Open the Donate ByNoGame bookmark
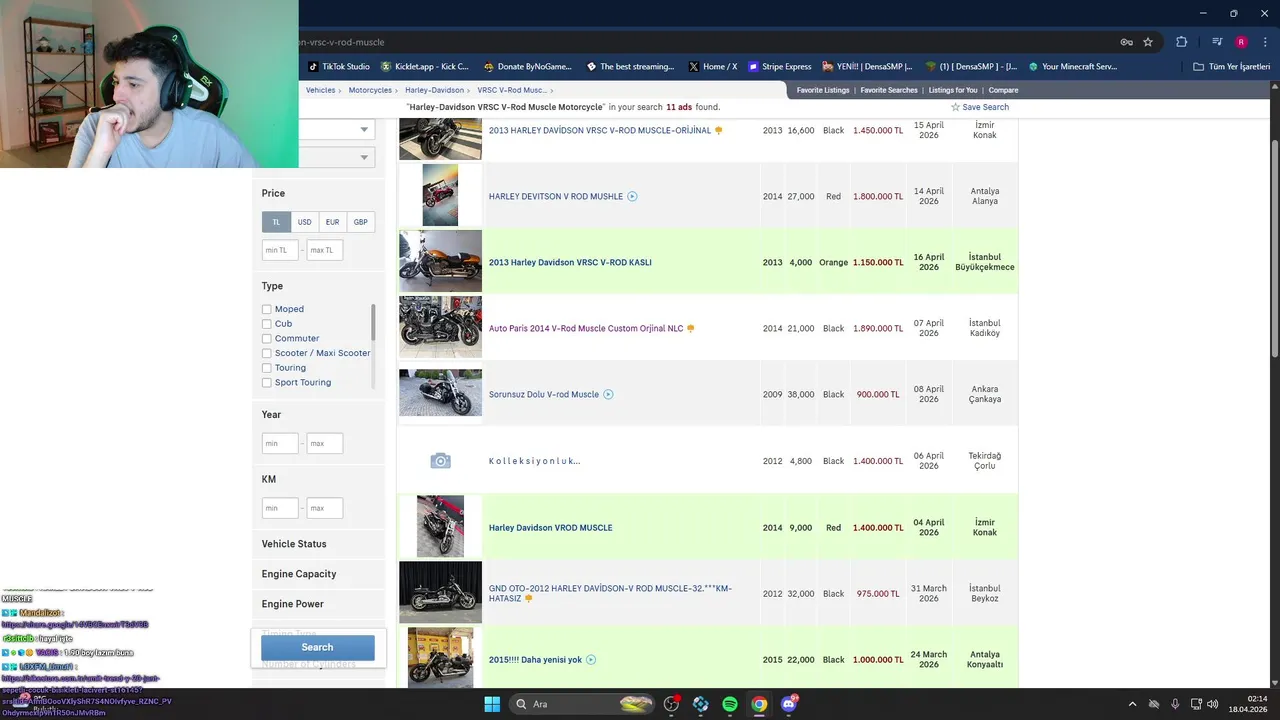This screenshot has height=720, width=1280. click(527, 67)
